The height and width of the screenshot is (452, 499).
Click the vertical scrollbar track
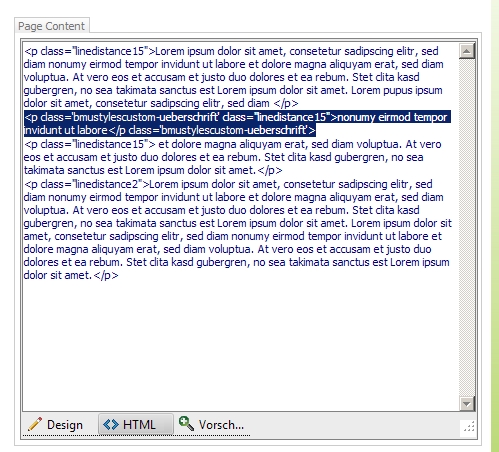click(x=467, y=227)
